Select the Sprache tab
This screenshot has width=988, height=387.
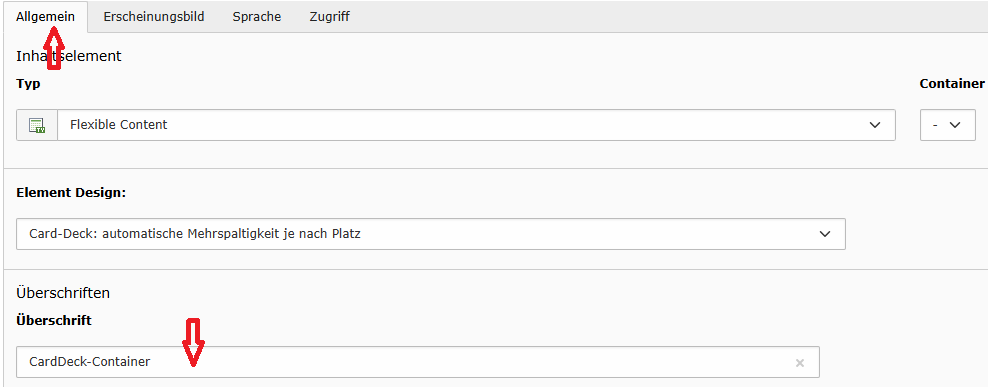click(256, 17)
